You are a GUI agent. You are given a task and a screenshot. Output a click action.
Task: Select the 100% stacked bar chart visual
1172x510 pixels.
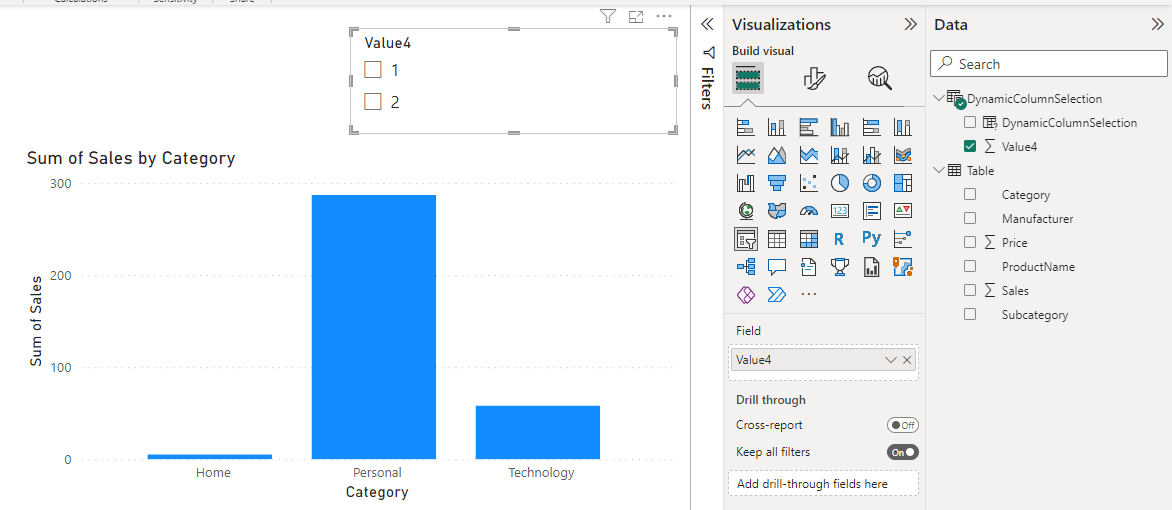coord(871,127)
